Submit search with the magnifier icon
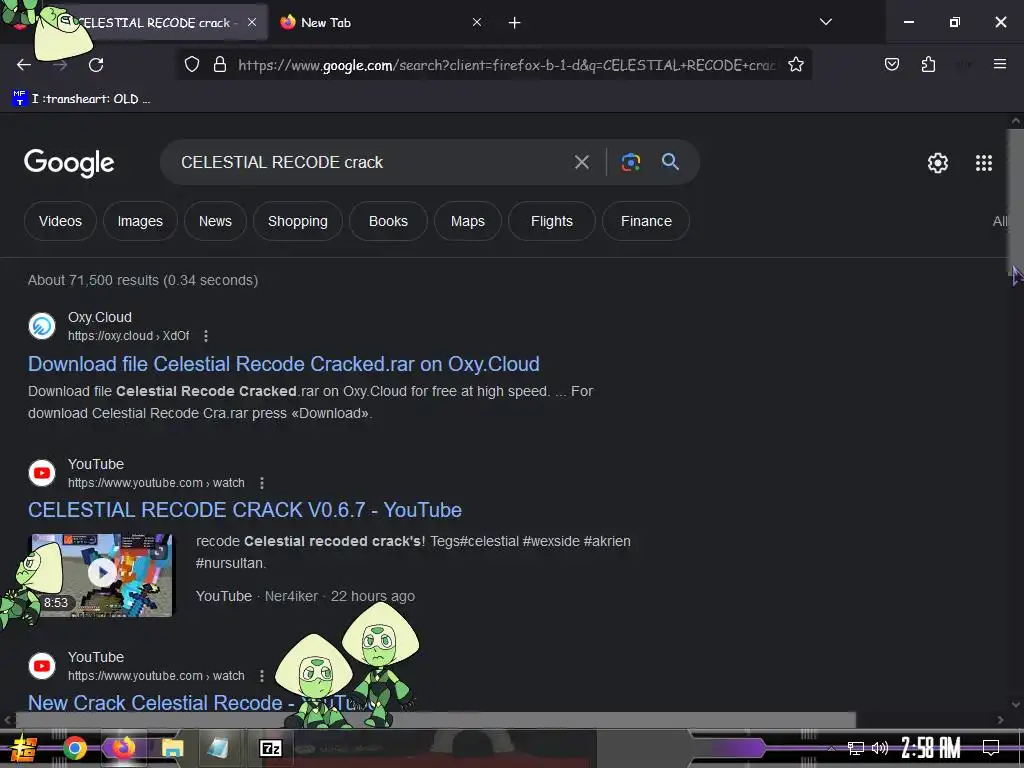The width and height of the screenshot is (1024, 768). coord(670,162)
